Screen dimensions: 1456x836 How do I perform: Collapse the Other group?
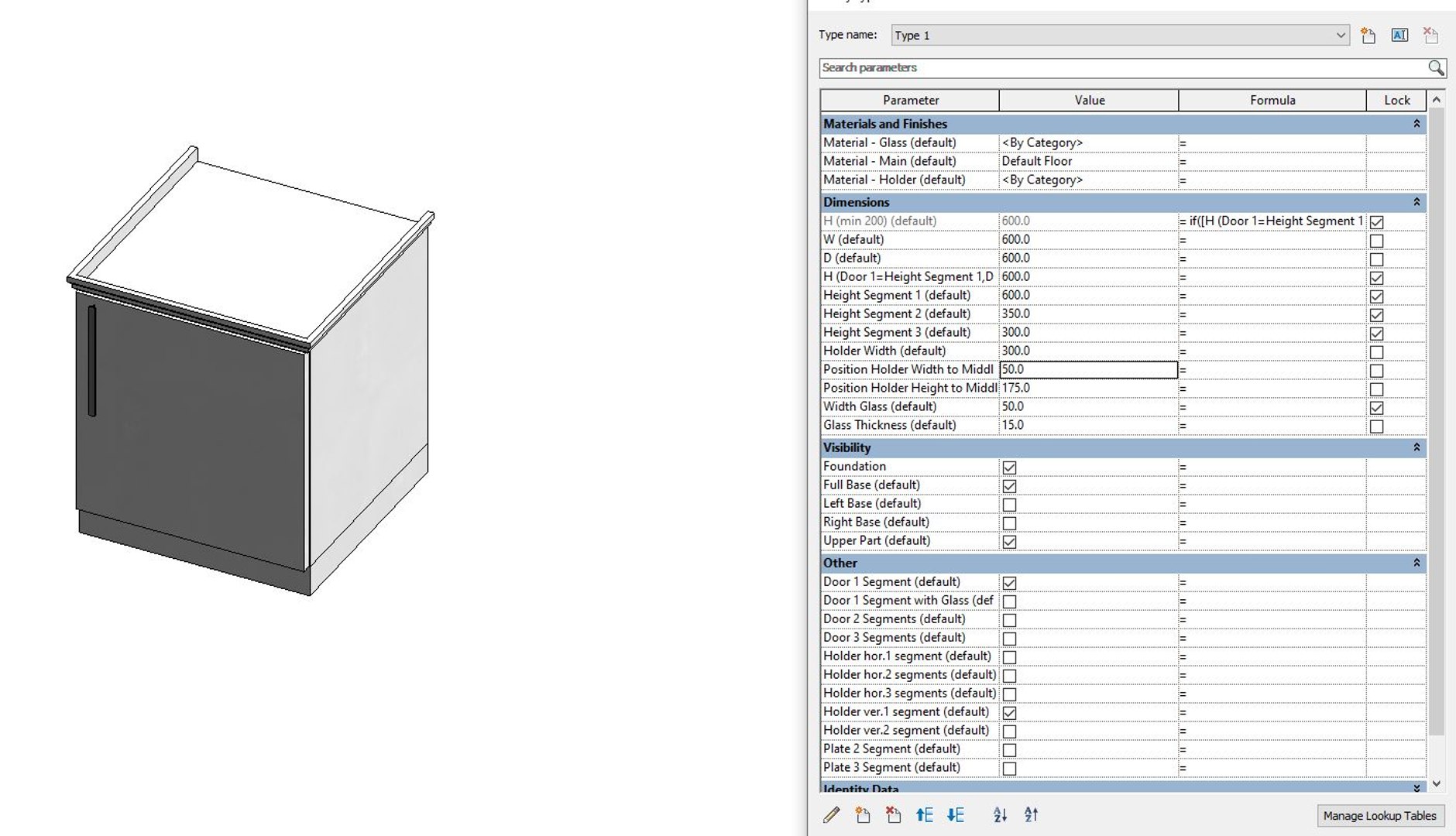click(1417, 563)
